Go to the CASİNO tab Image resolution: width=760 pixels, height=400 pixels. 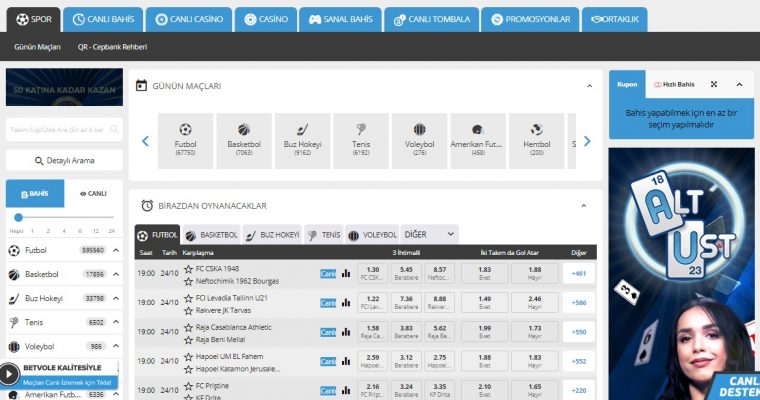click(x=266, y=19)
